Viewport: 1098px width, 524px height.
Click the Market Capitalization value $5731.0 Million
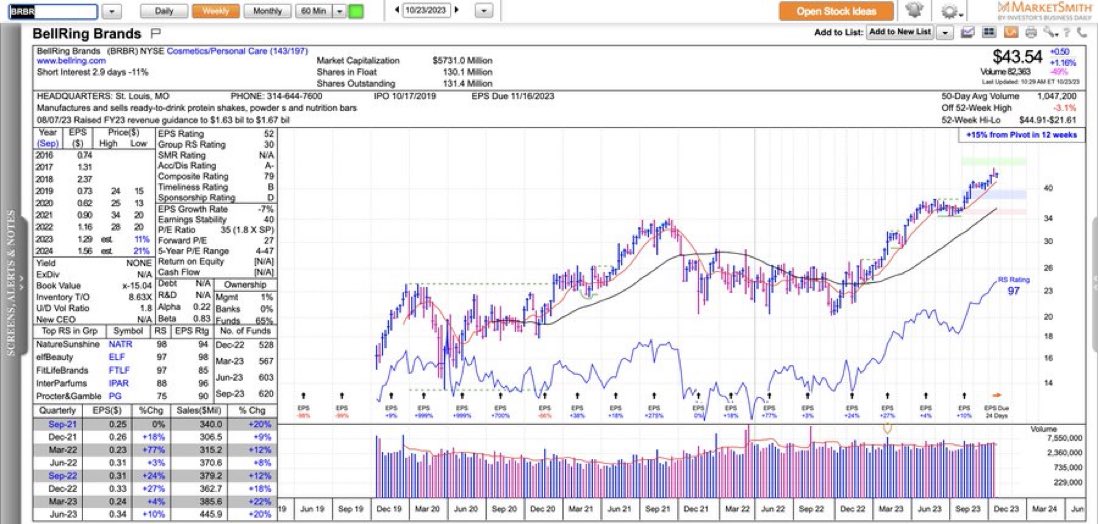coord(462,61)
